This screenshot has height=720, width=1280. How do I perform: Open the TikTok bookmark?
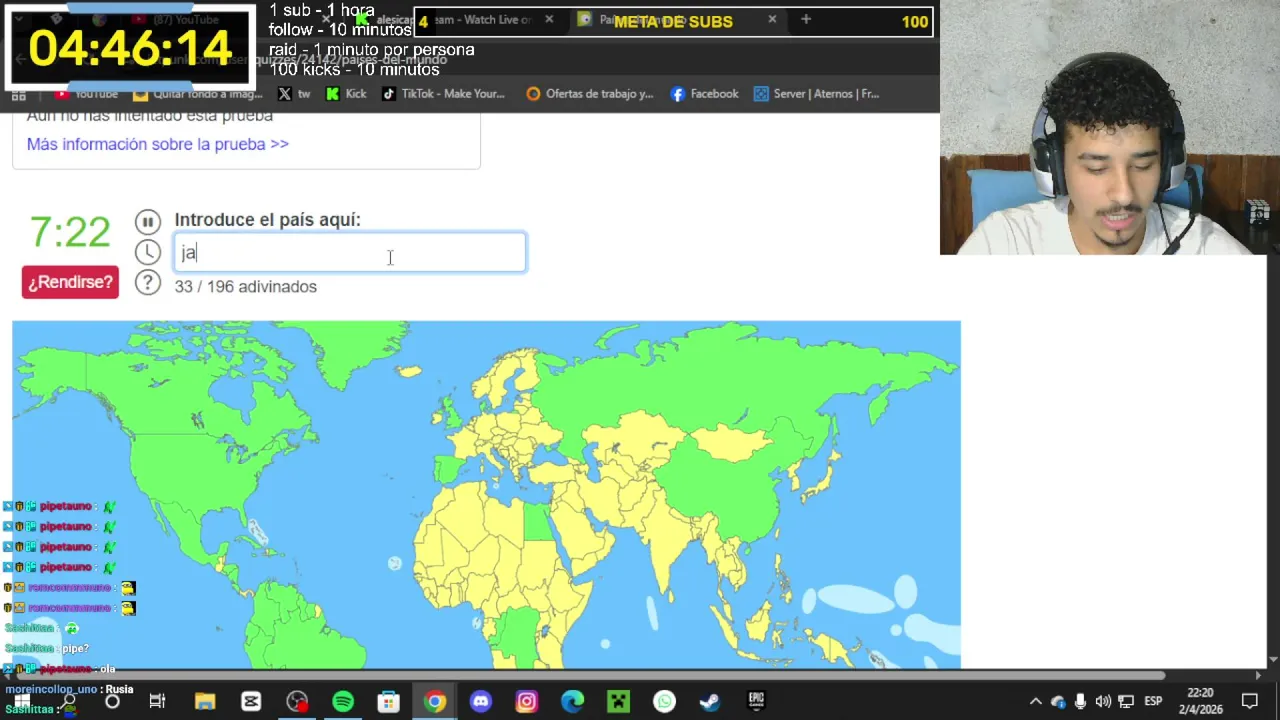point(443,94)
